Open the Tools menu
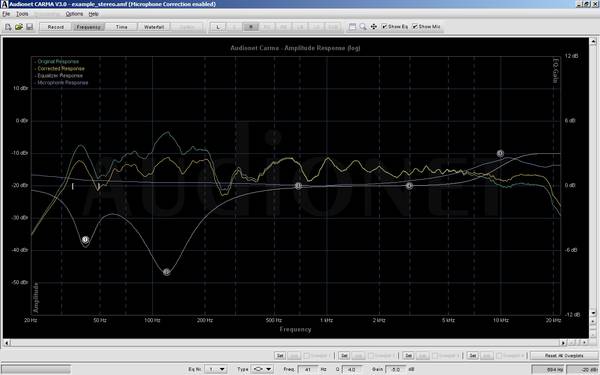Viewport: 600px width, 375px height. tap(22, 14)
